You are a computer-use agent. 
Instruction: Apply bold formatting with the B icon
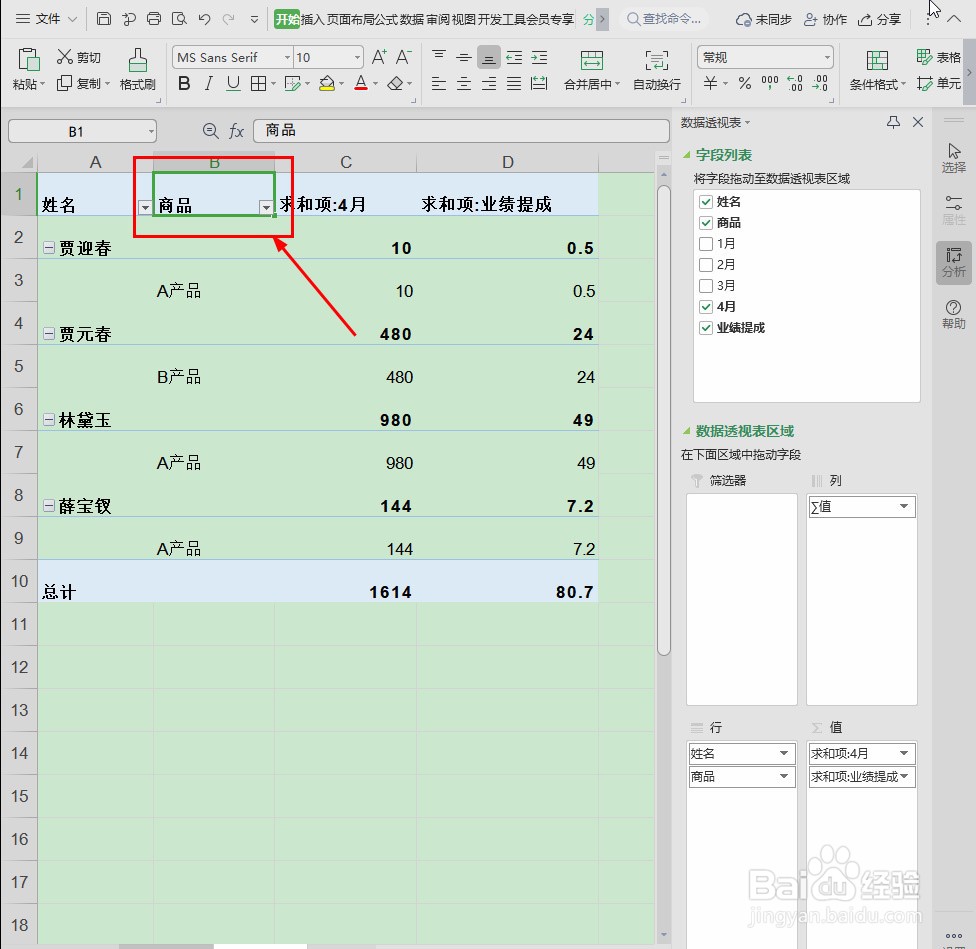point(183,83)
